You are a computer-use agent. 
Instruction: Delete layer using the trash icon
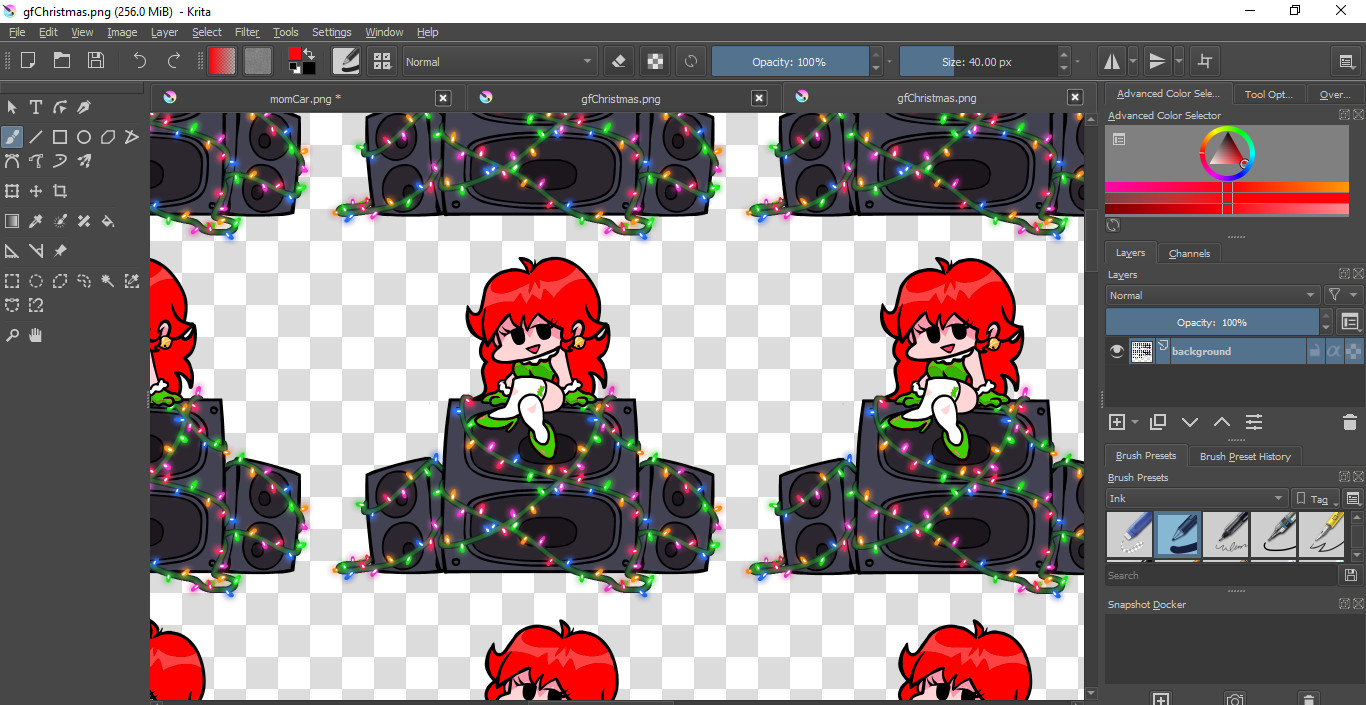point(1349,422)
